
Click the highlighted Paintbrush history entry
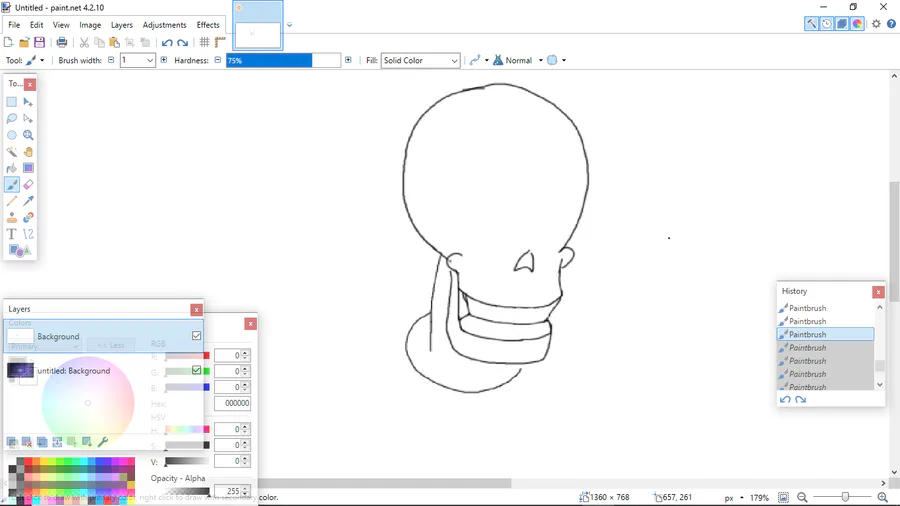pos(825,334)
